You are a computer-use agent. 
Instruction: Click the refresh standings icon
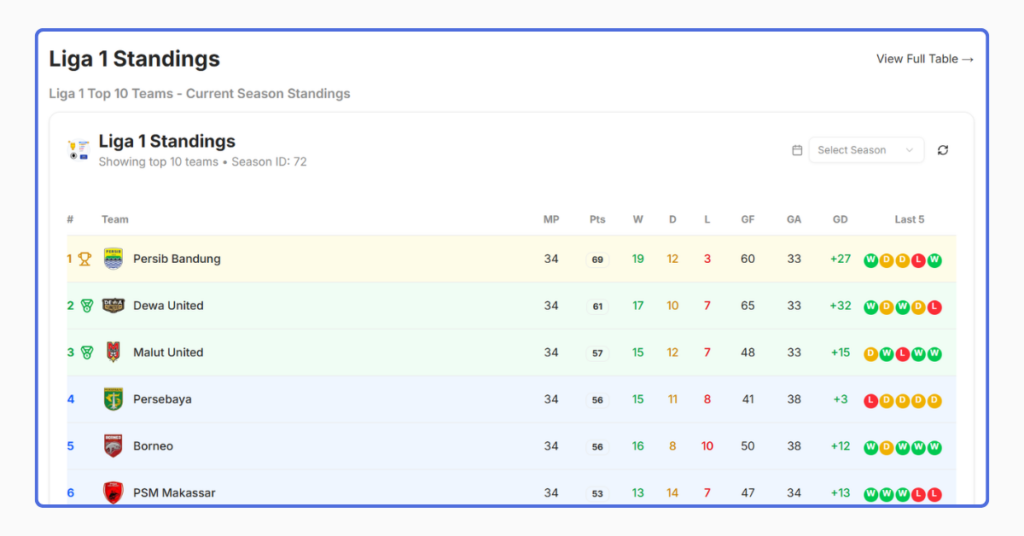[x=942, y=150]
